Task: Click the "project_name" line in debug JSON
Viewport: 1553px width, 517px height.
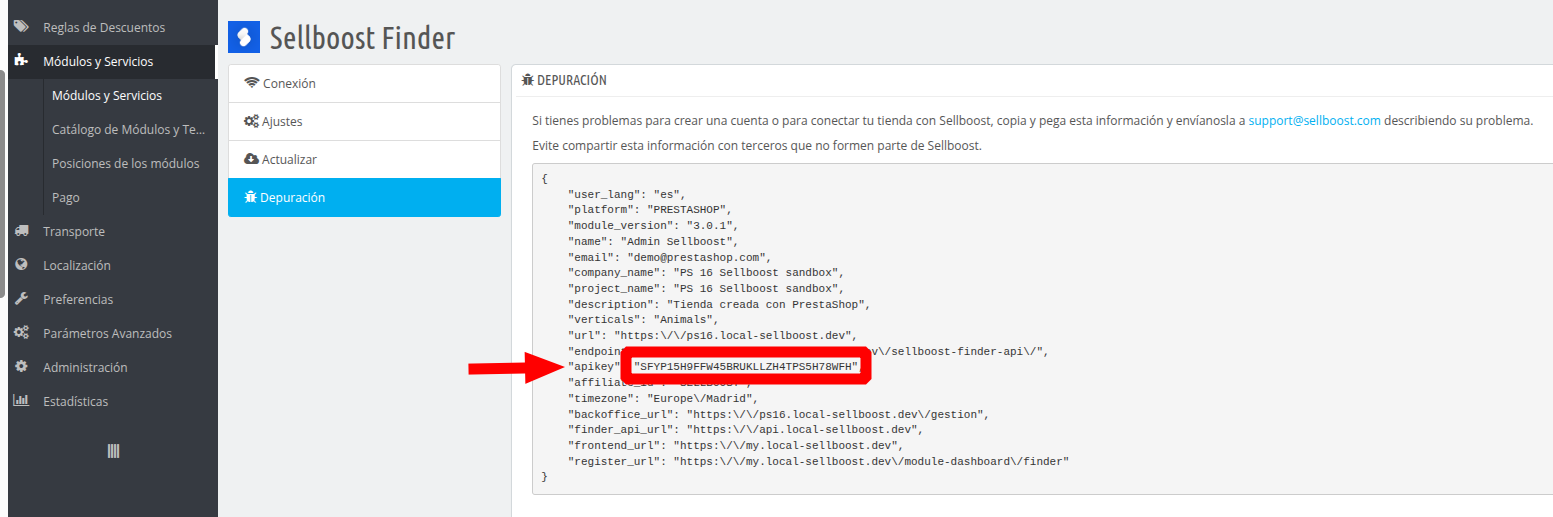Action: [x=707, y=288]
